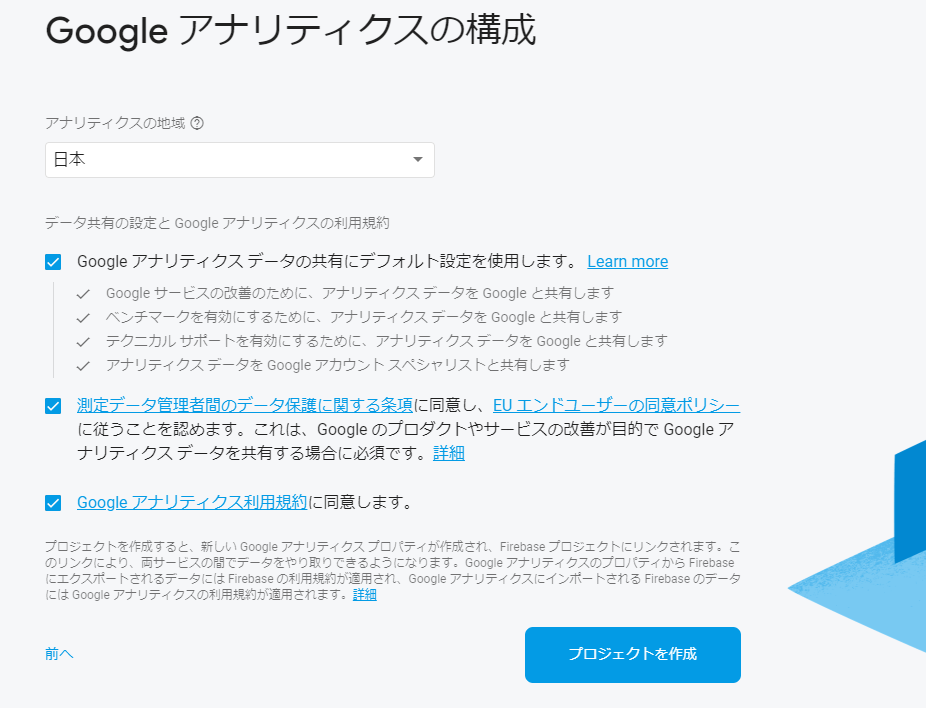This screenshot has height=708, width=926.
Task: Toggle the Google アナリティクス利用規約 agreement checkbox
Action: click(53, 503)
